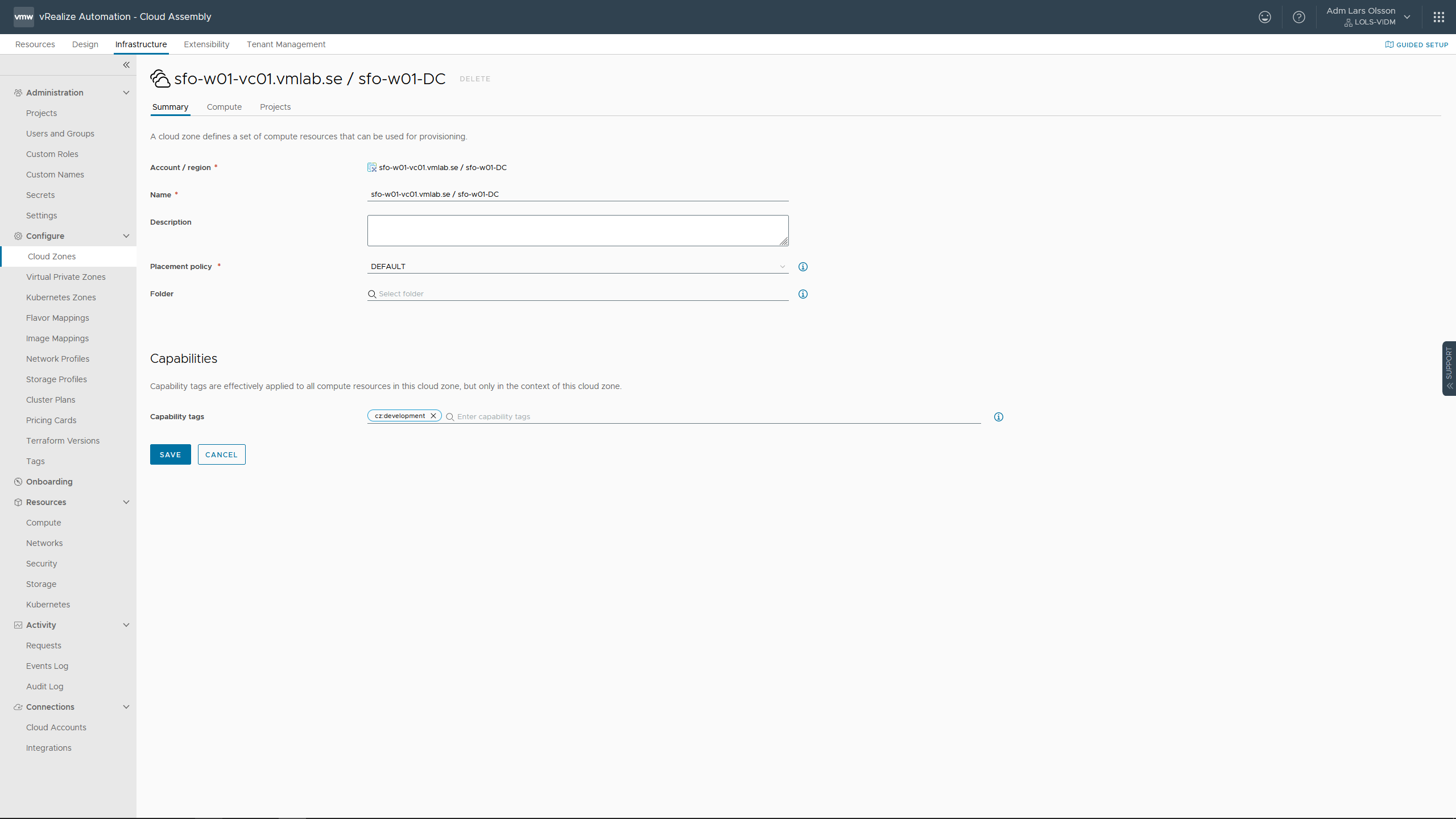Open Users and Groups
1456x819 pixels.
(60, 134)
